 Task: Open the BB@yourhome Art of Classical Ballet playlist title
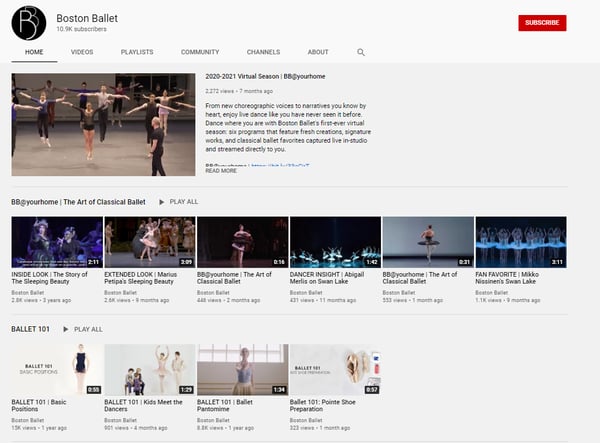[78, 202]
